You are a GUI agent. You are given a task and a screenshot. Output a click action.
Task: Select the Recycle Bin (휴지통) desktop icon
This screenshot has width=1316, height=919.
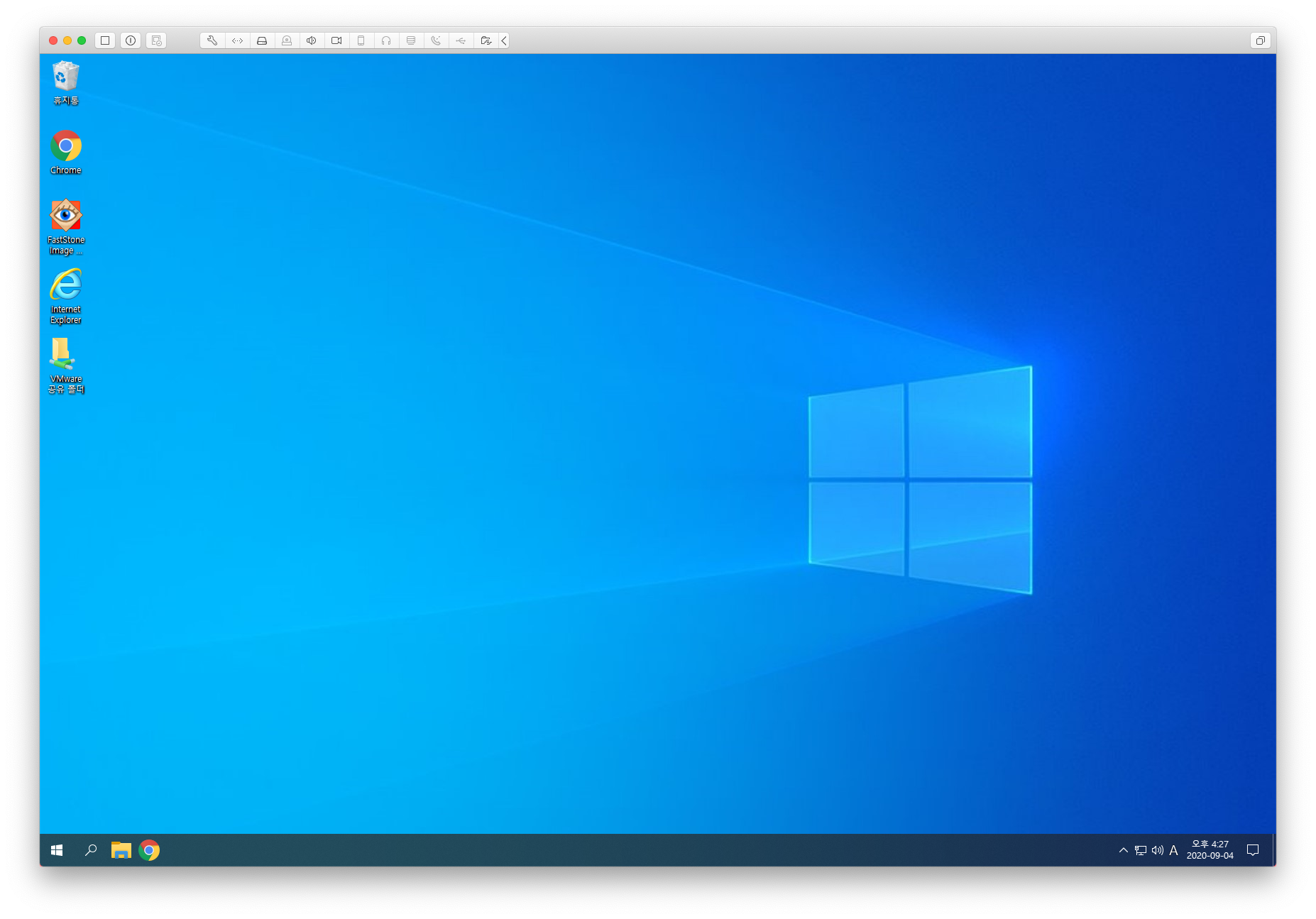[x=66, y=83]
